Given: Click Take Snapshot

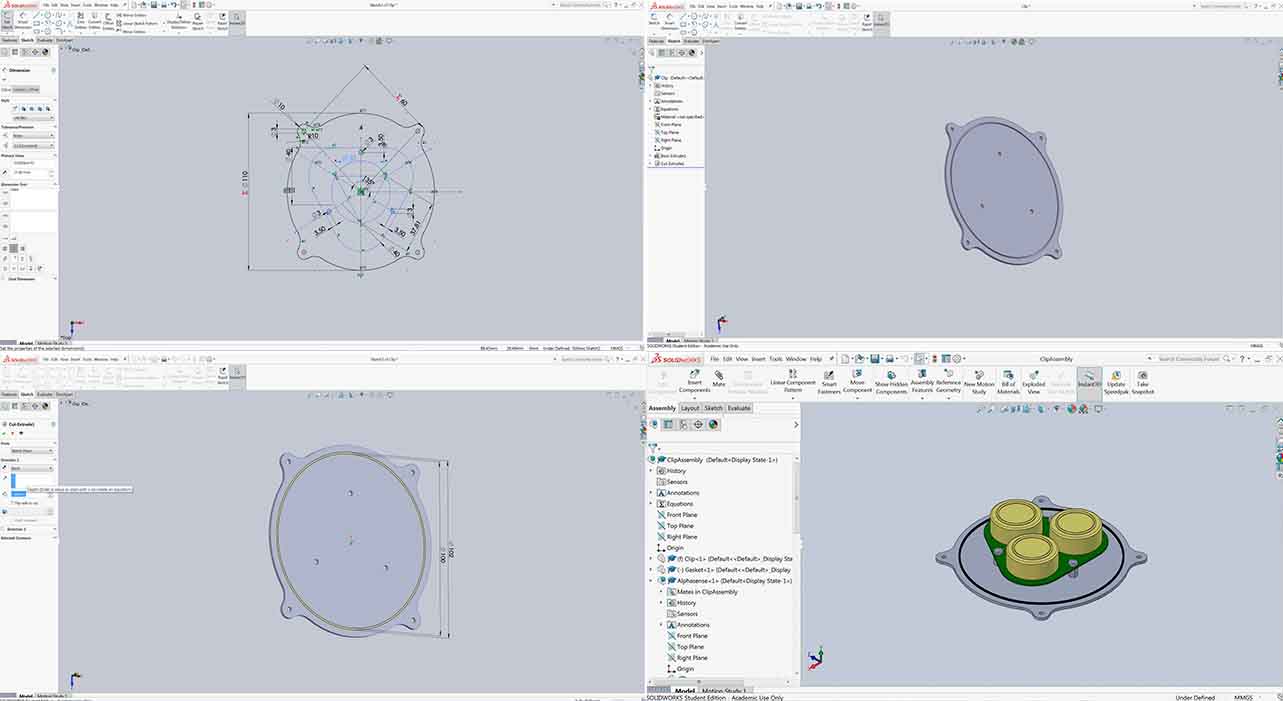Looking at the screenshot, I should pos(1143,383).
